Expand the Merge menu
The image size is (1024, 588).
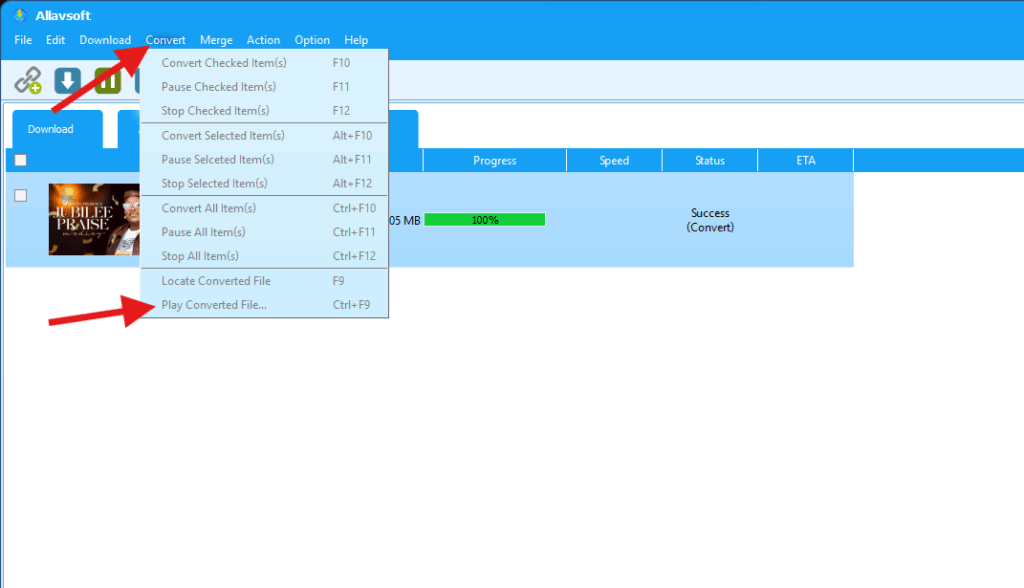tap(216, 40)
